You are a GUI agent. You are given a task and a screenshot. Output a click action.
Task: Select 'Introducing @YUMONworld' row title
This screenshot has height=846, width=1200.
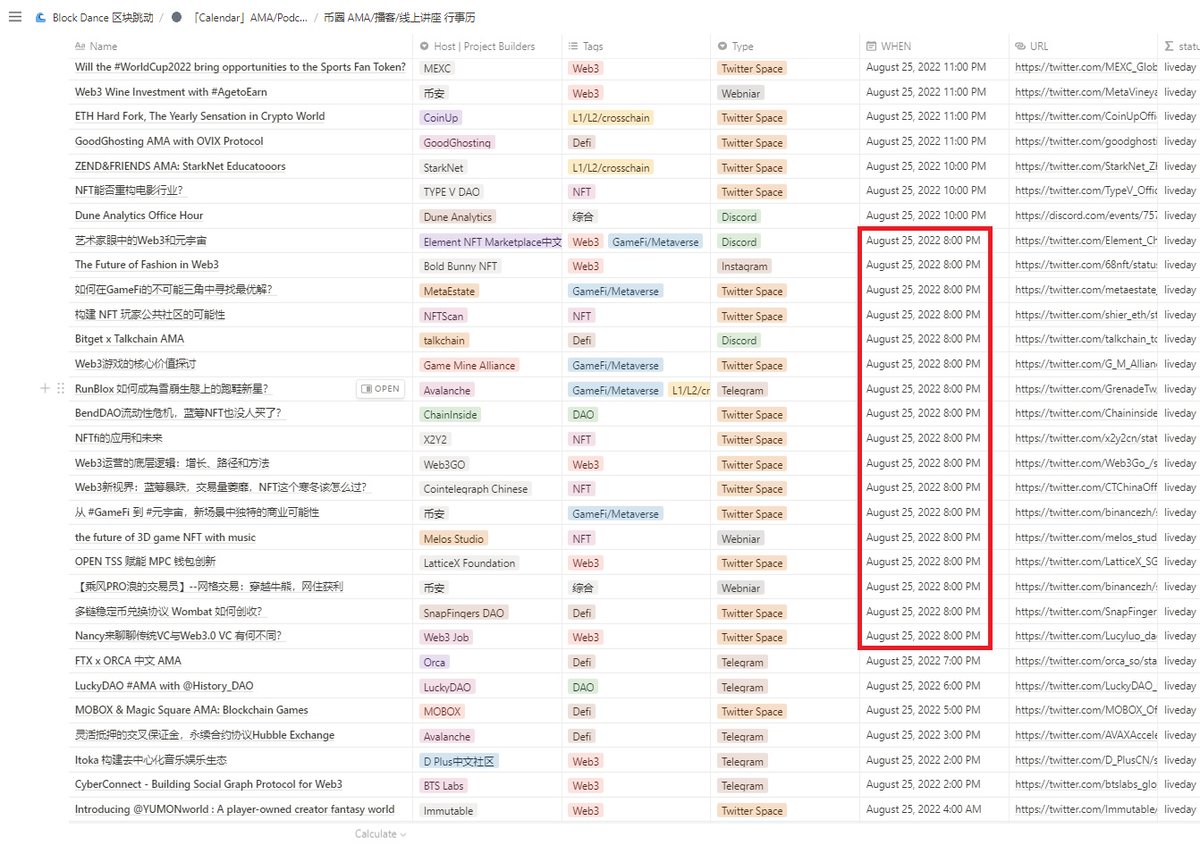pos(235,809)
